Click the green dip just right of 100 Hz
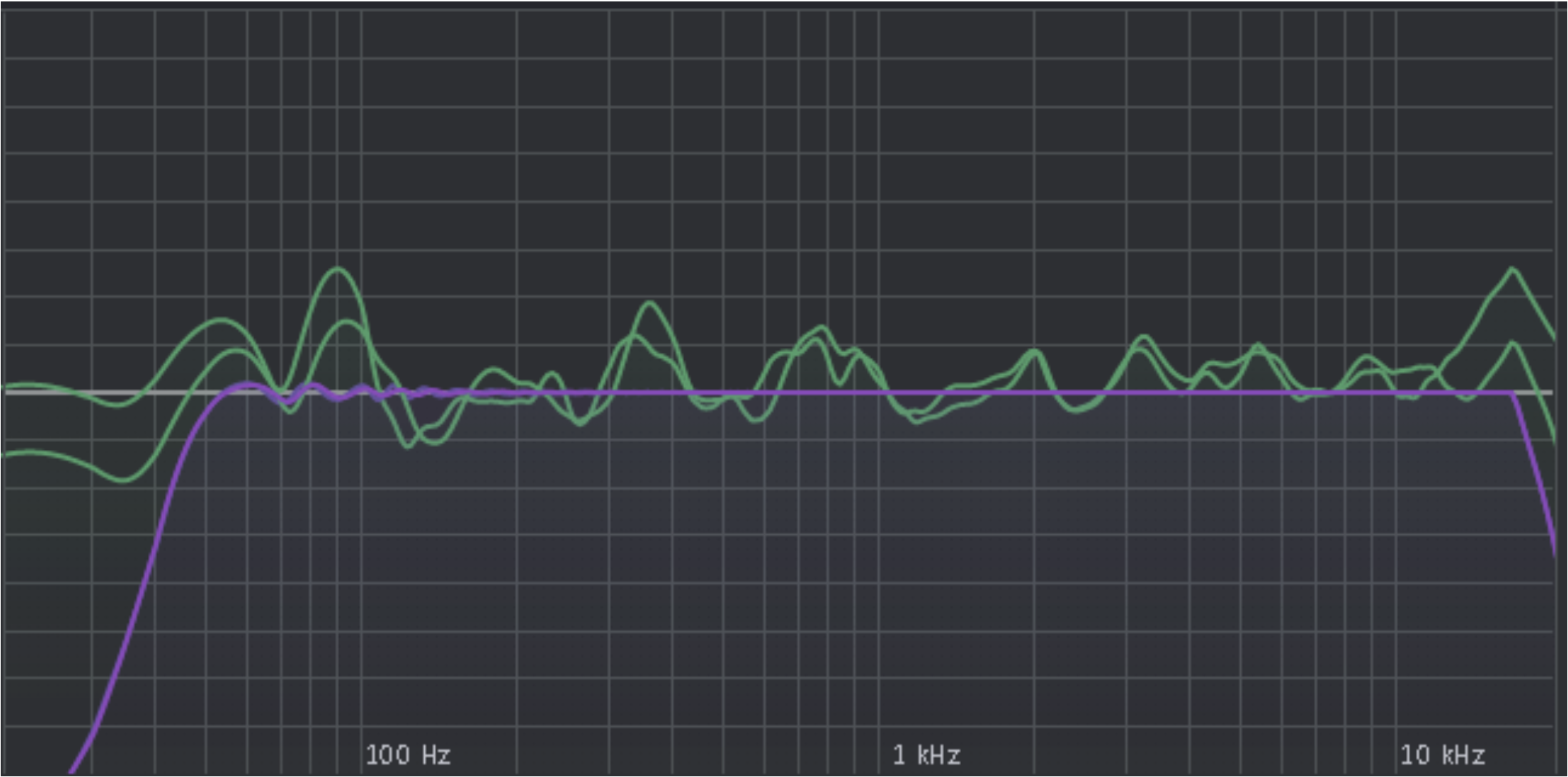Viewport: 1568px width, 777px height. click(408, 446)
